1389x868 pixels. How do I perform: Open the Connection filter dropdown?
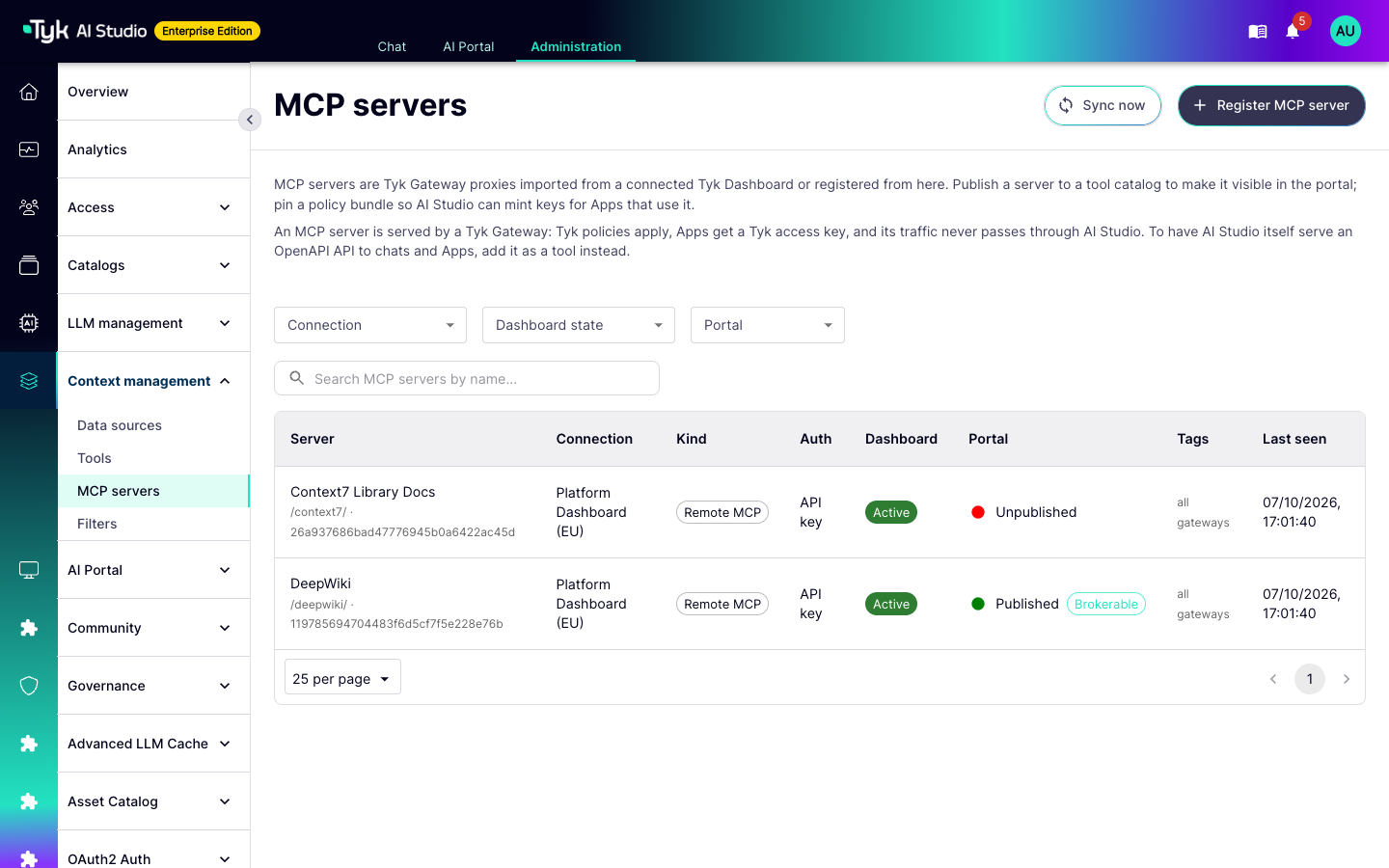pos(370,325)
